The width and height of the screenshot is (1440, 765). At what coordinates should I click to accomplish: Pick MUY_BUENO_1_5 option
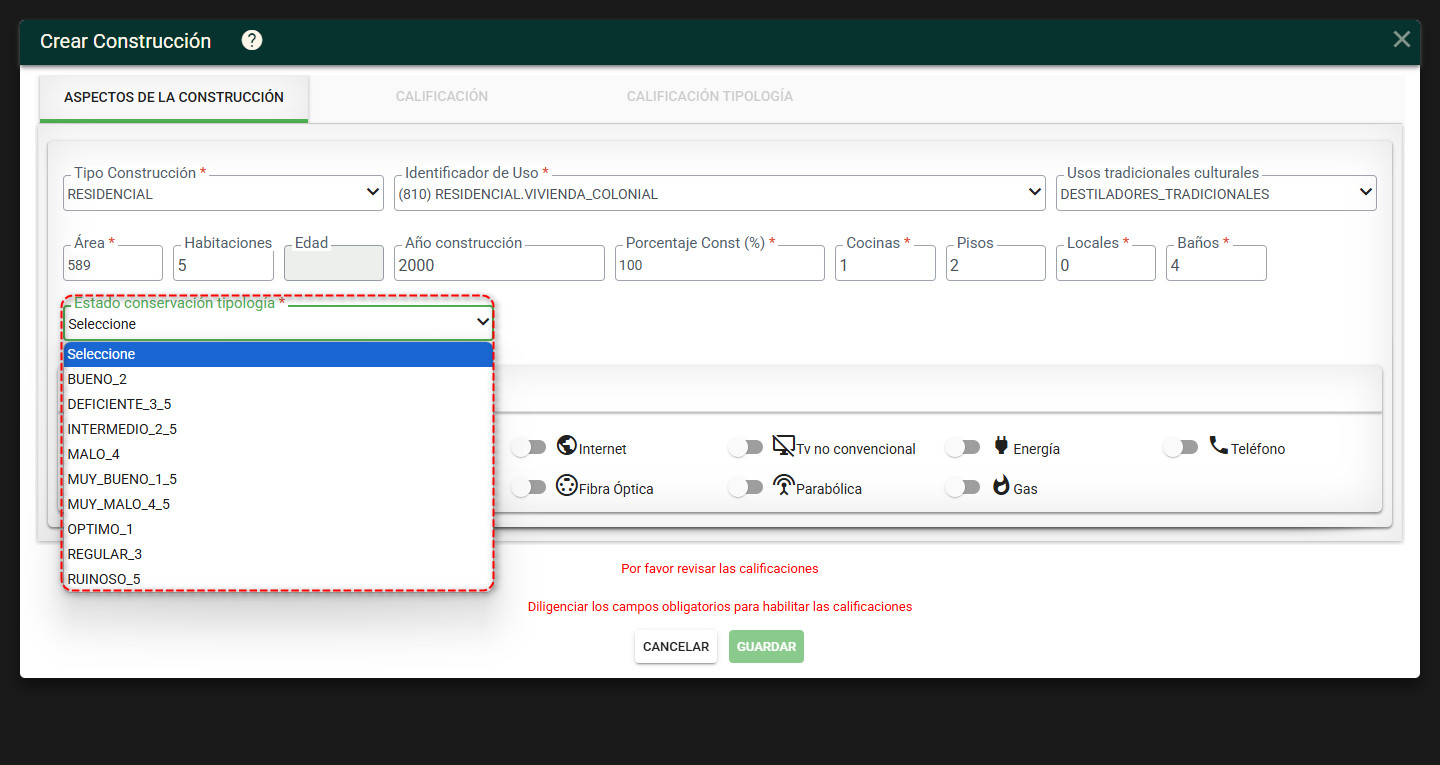point(279,479)
